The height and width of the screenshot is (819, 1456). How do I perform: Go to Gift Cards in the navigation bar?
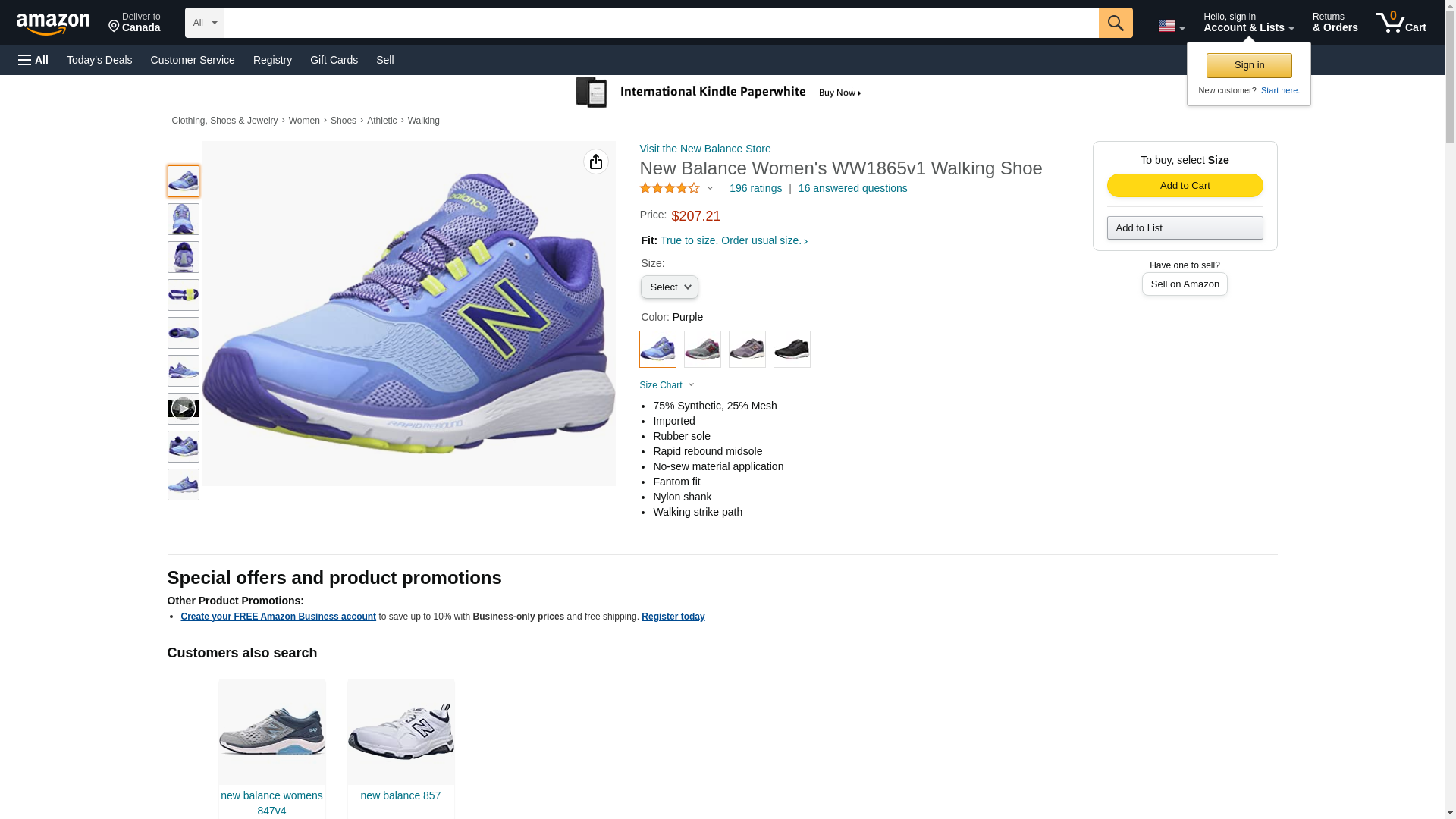coord(334,60)
